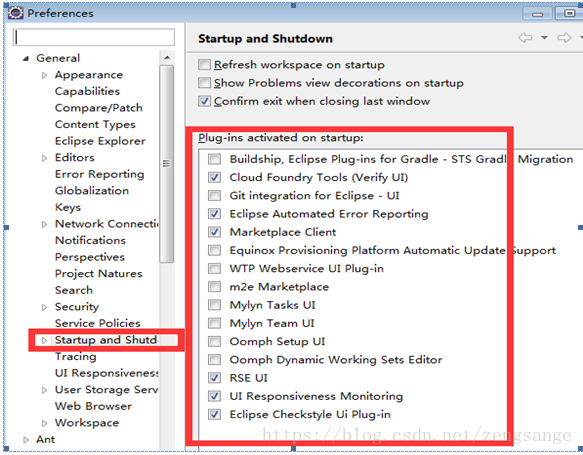
Task: Click the tree scrollbar up arrow
Action: click(x=167, y=58)
